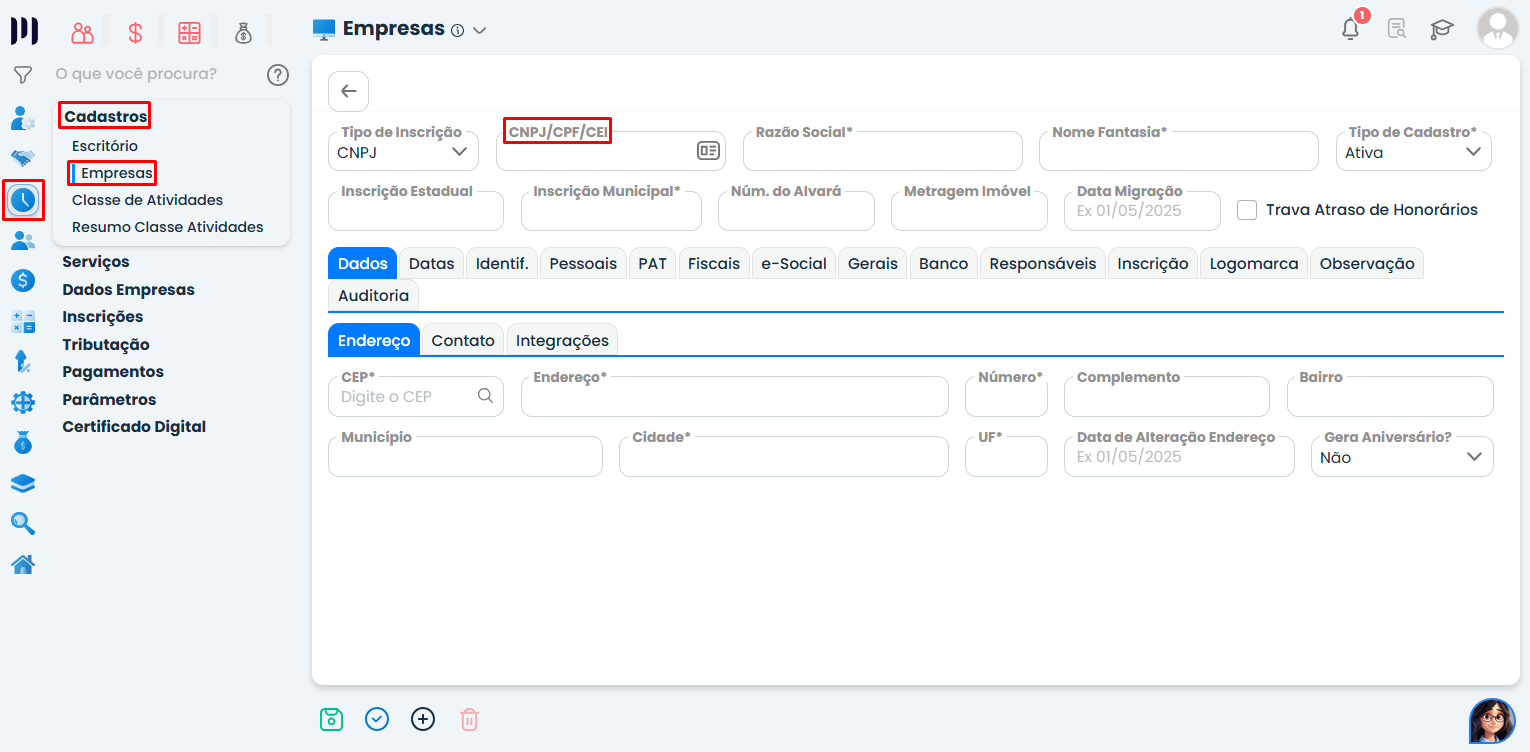Expand the Tributação menu section

point(106,344)
